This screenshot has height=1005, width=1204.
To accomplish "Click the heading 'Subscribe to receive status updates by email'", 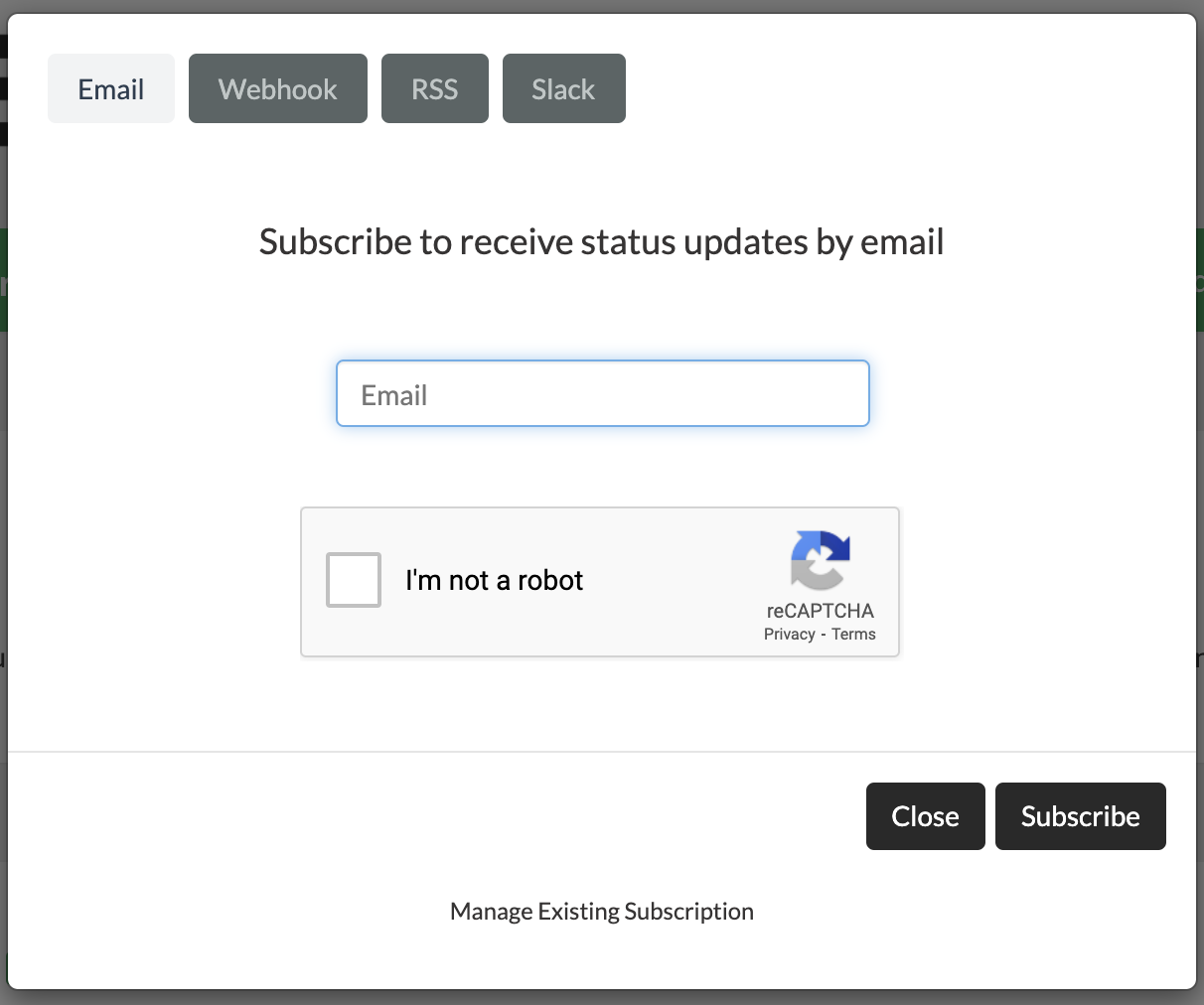I will point(602,242).
